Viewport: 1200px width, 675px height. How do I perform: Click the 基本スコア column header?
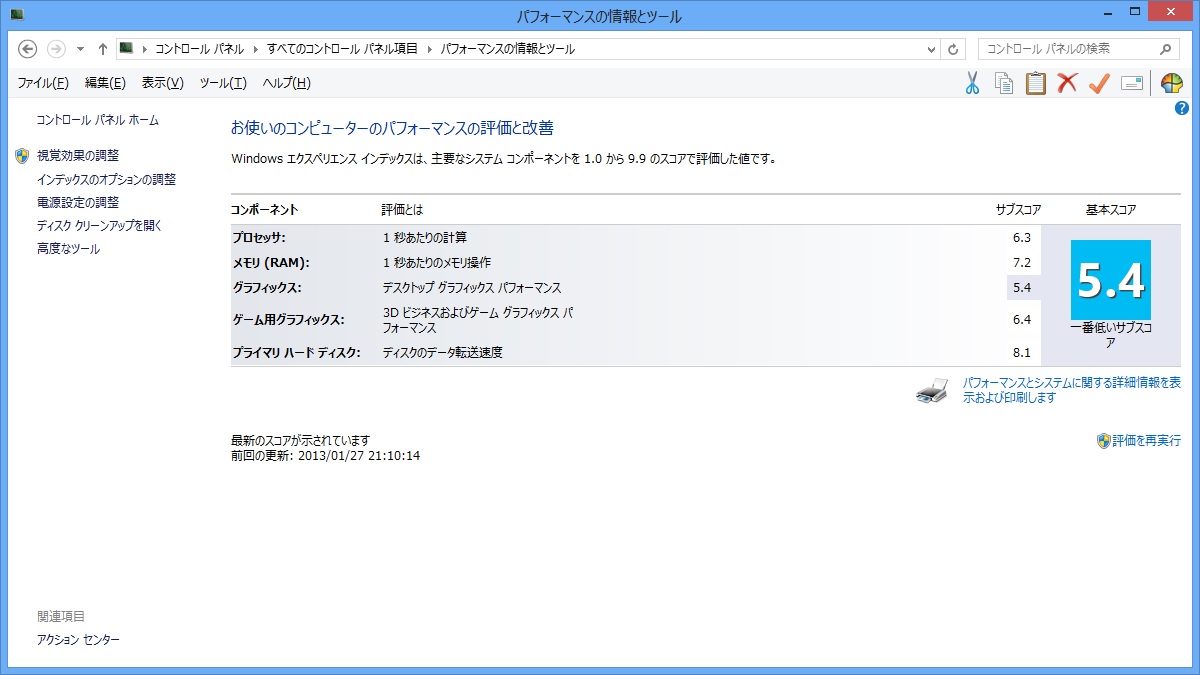coord(1110,210)
